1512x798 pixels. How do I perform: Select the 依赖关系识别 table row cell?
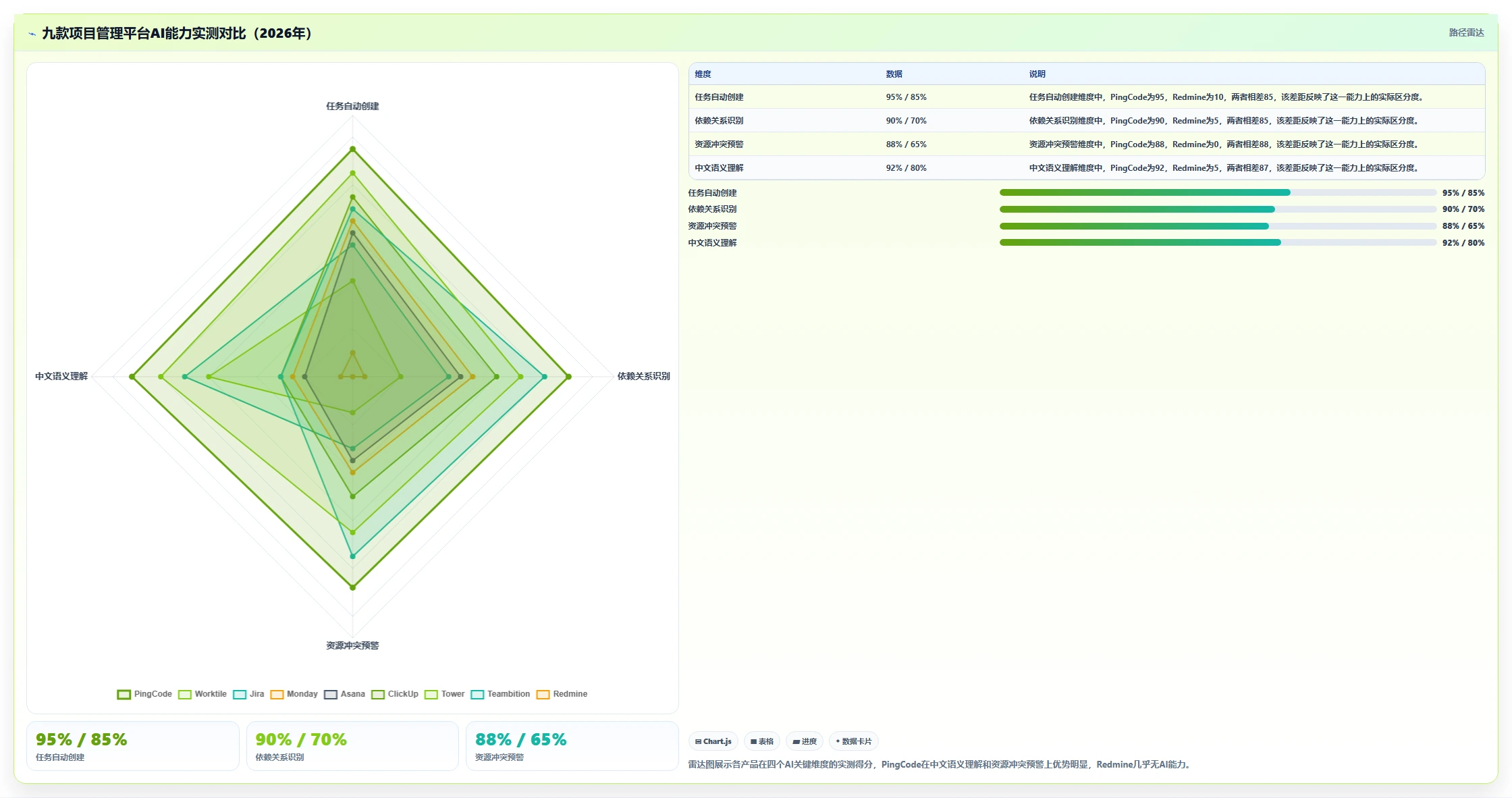point(719,121)
